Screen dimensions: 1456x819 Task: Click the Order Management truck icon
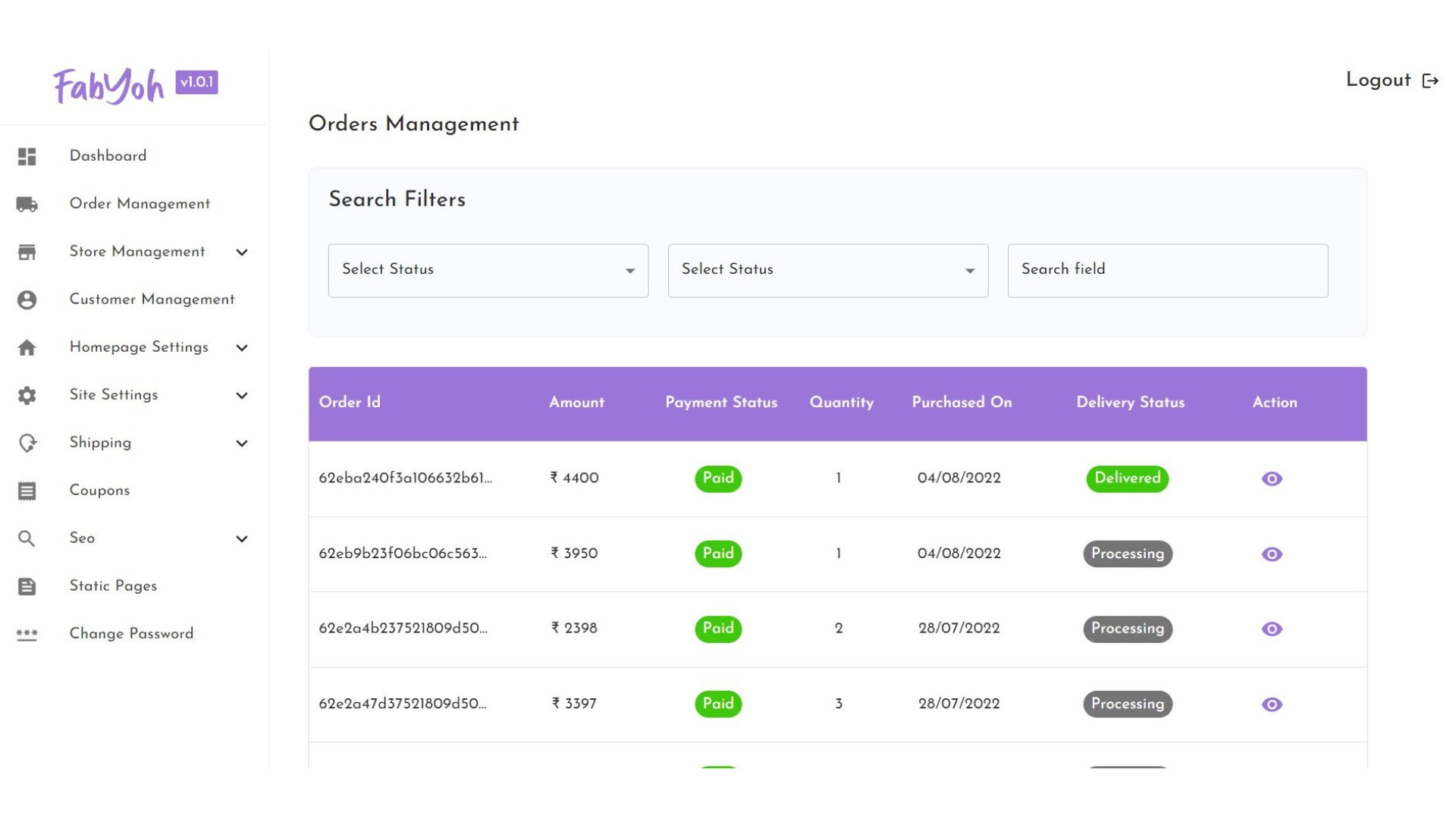pyautogui.click(x=27, y=204)
